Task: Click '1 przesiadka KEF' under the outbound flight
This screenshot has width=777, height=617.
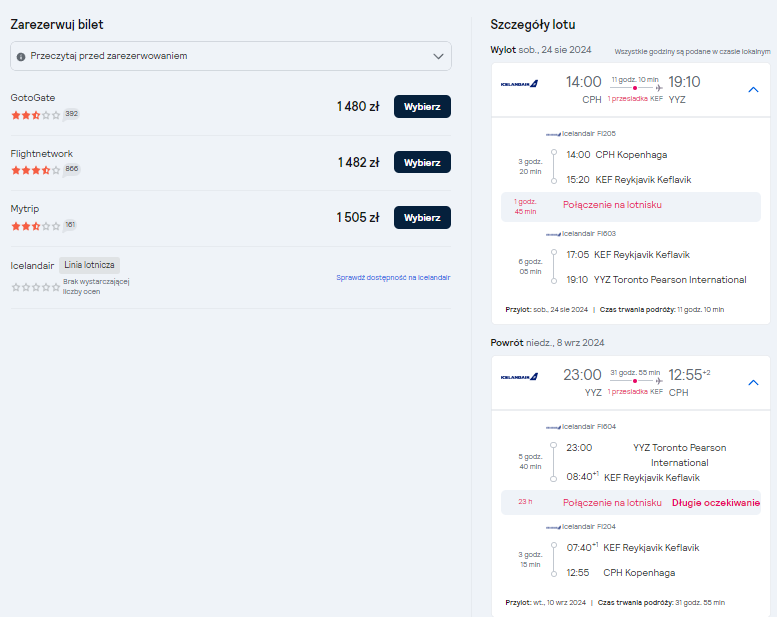Action: pyautogui.click(x=635, y=99)
